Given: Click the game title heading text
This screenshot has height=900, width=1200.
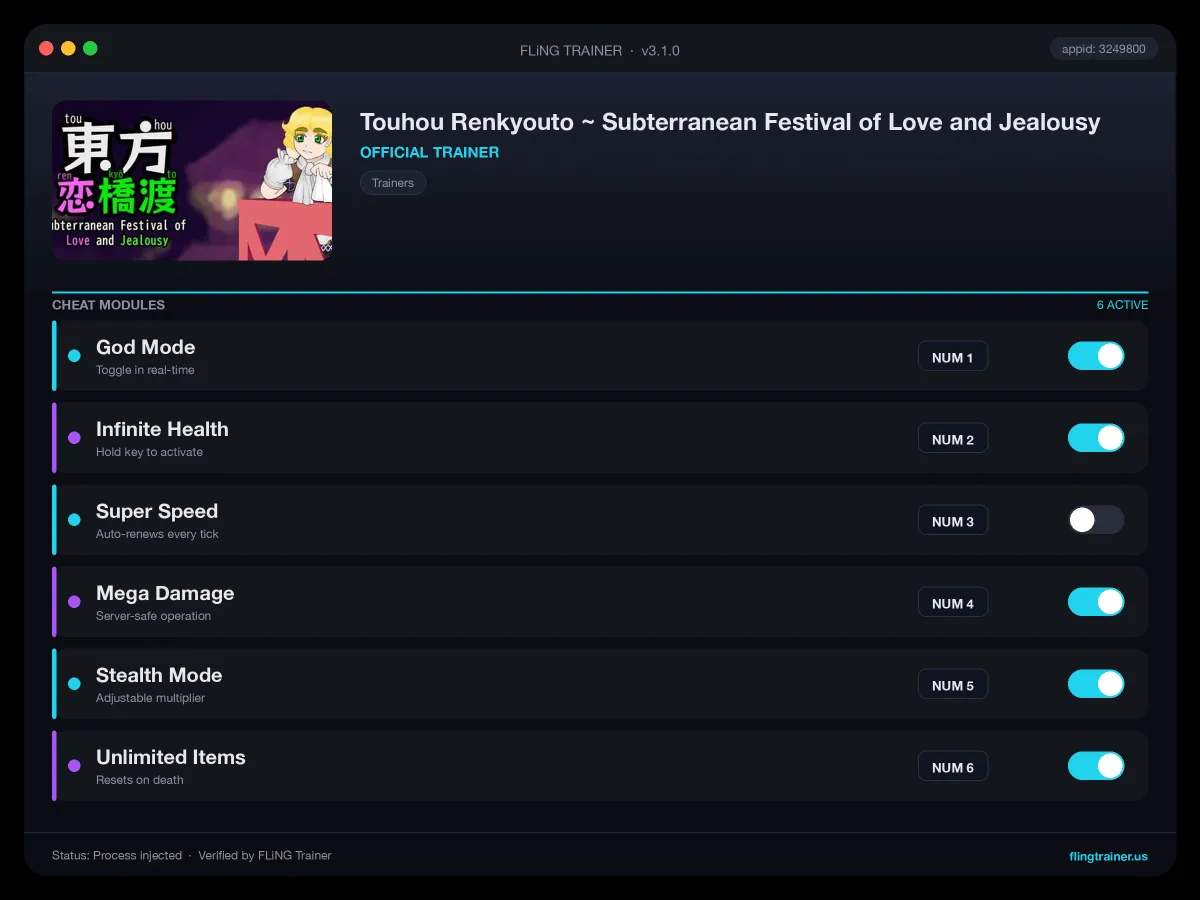Looking at the screenshot, I should [x=730, y=122].
